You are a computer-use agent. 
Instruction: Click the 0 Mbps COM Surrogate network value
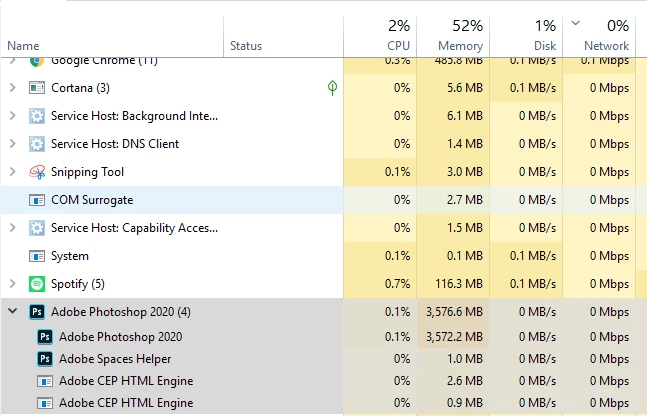609,200
